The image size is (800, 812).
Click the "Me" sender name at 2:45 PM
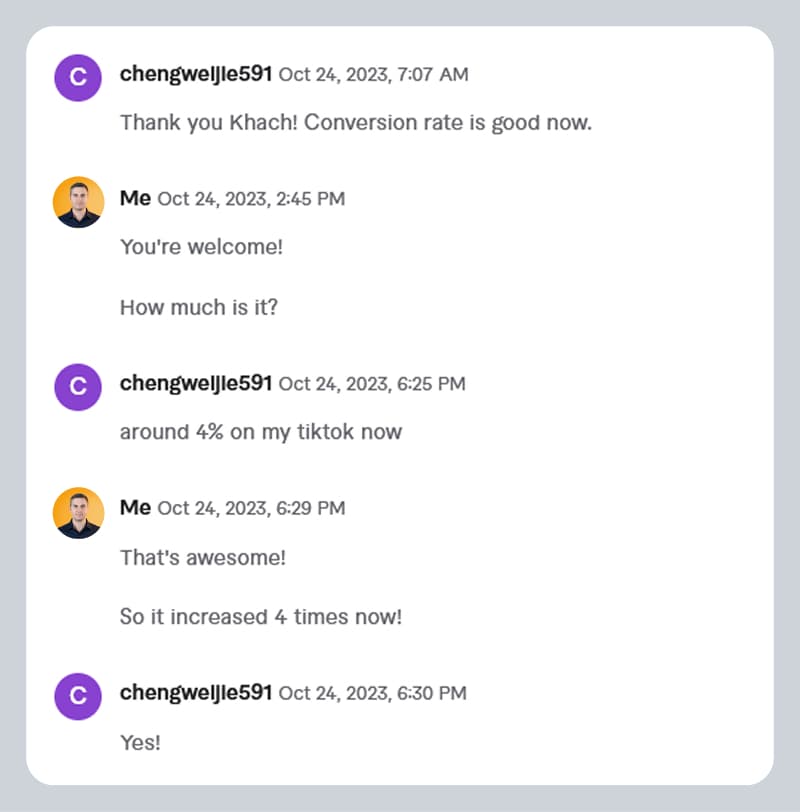point(135,198)
